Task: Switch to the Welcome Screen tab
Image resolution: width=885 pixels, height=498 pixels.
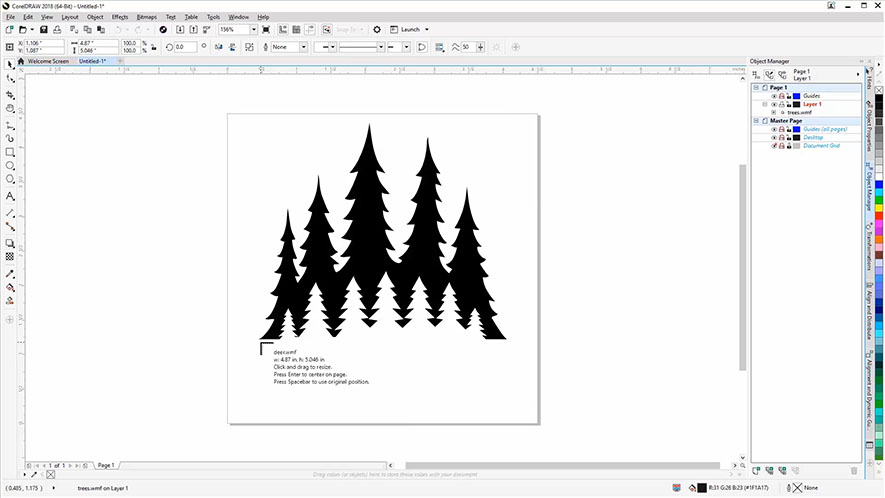Action: [x=47, y=61]
